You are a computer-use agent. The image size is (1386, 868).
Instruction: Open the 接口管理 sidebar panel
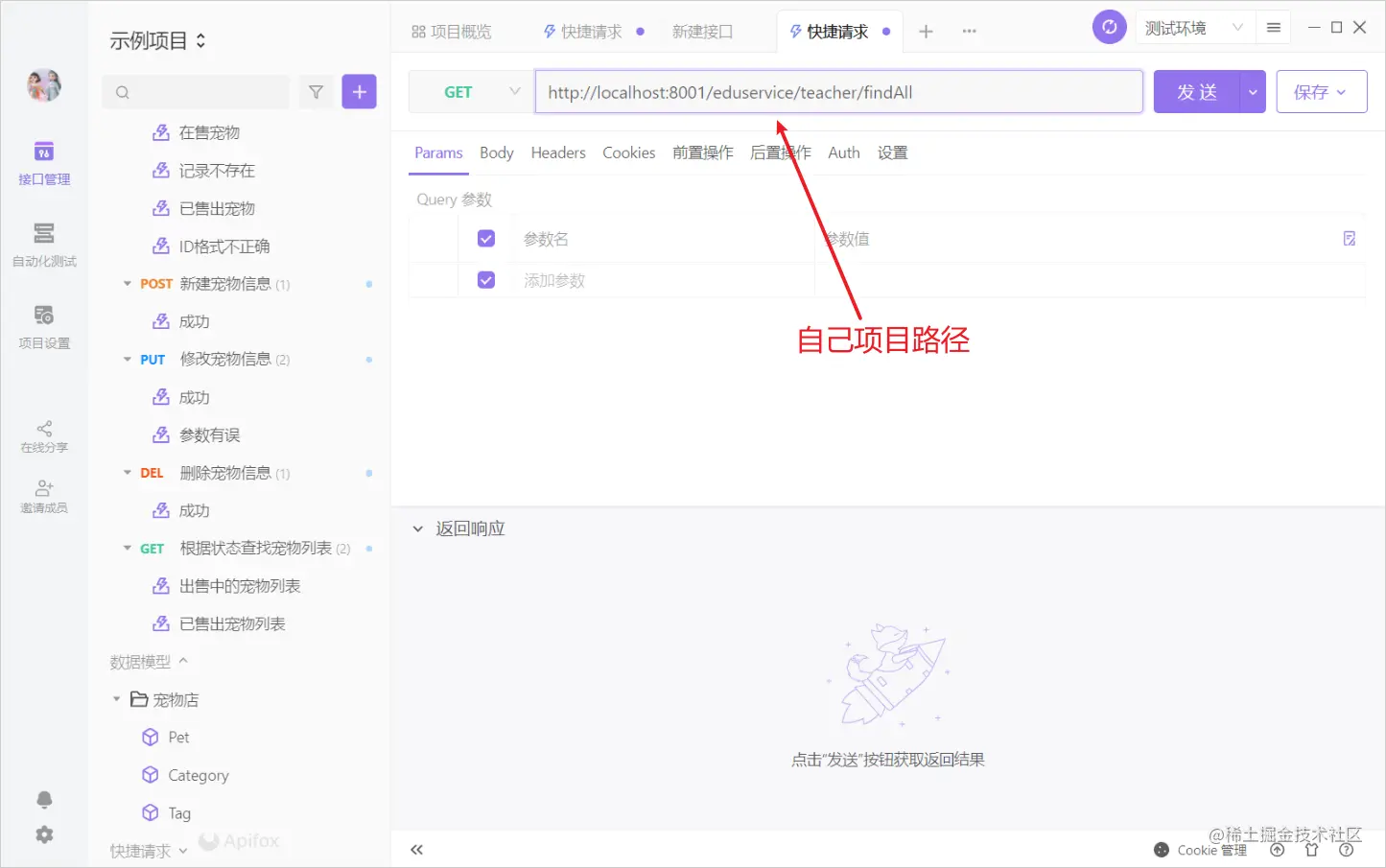(x=43, y=161)
